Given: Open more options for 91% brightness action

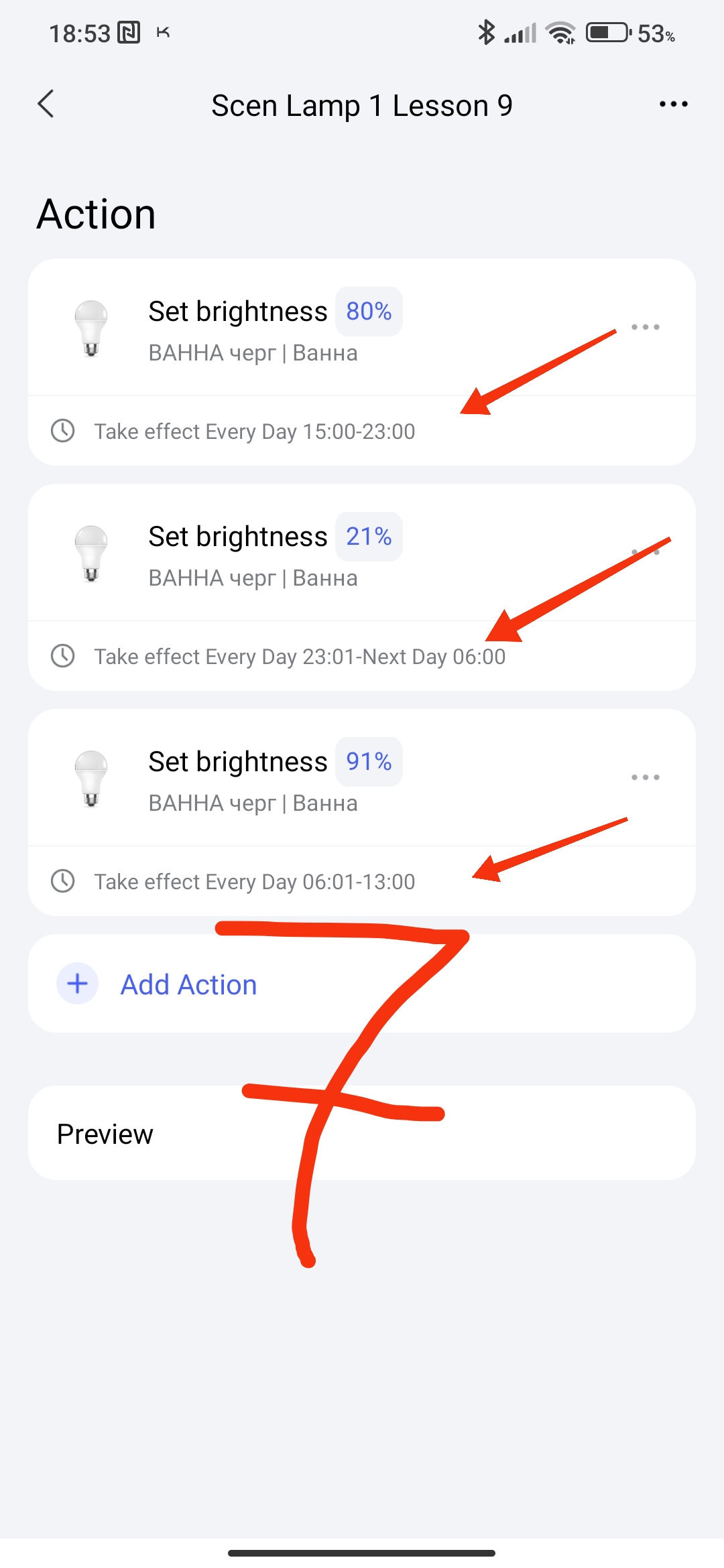Looking at the screenshot, I should (645, 777).
